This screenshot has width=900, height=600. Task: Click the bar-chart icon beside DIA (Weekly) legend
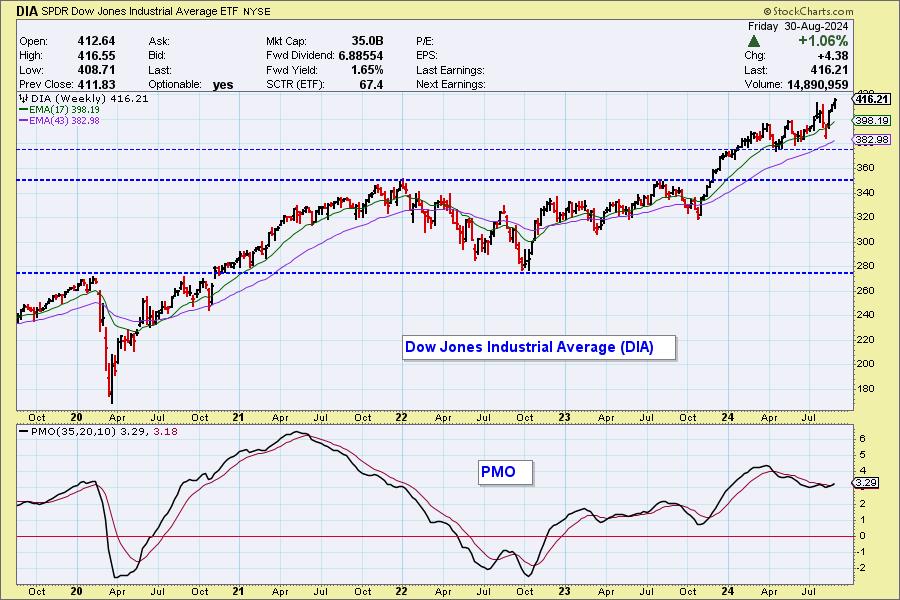click(24, 98)
